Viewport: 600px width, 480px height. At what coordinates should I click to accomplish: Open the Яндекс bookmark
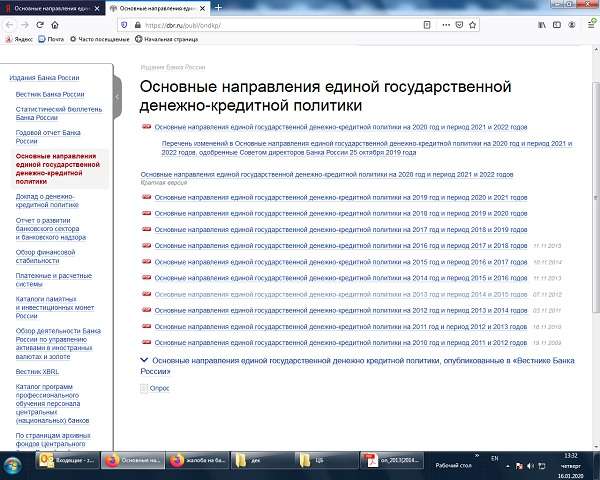[x=19, y=39]
